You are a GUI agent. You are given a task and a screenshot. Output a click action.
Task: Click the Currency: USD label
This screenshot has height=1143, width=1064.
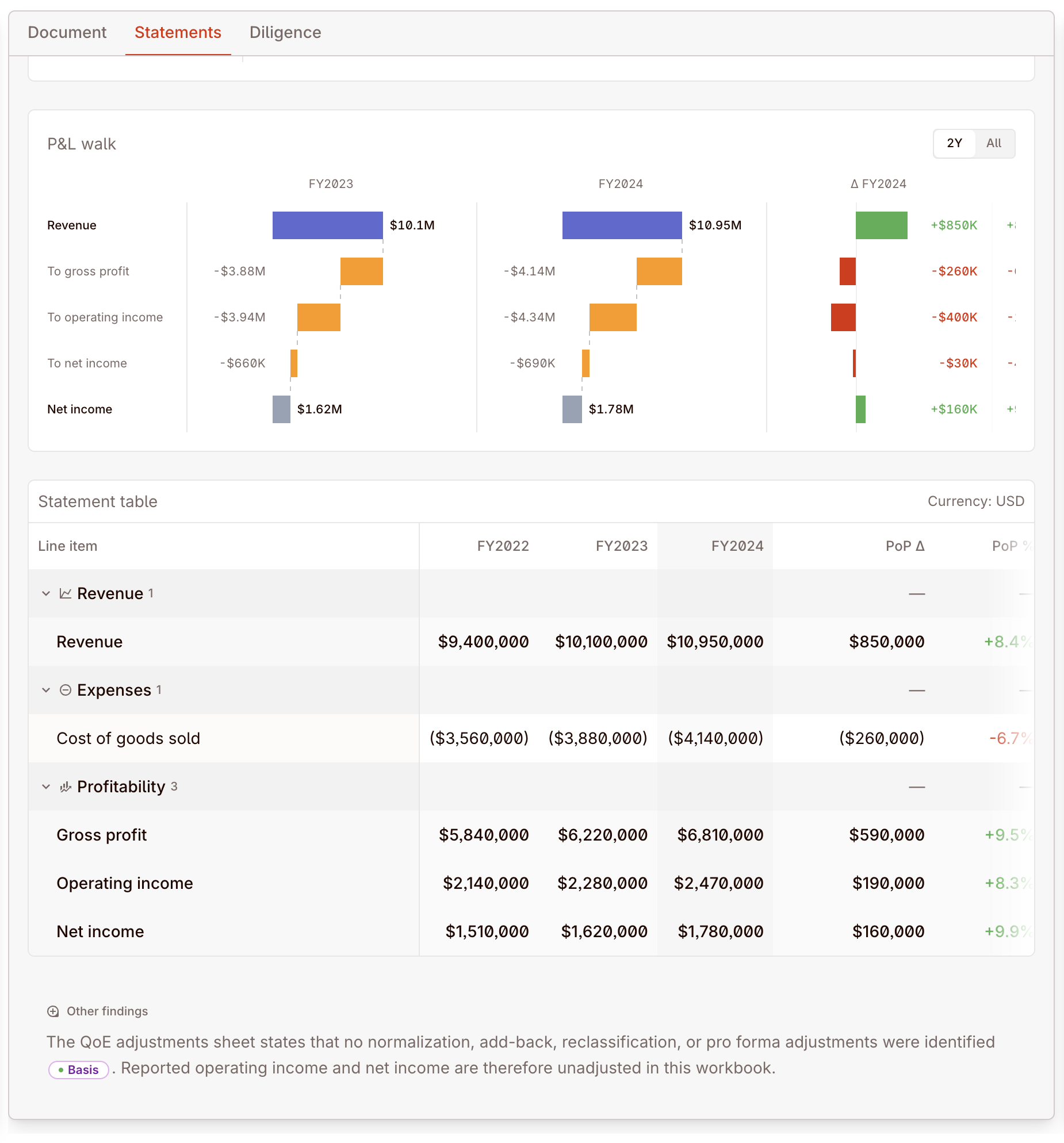[975, 501]
